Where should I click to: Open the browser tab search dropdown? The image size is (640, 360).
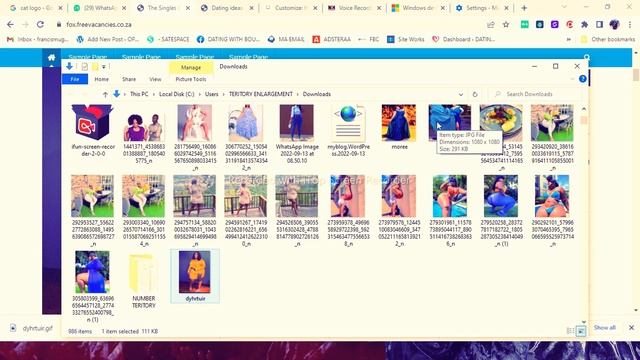(x=564, y=7)
